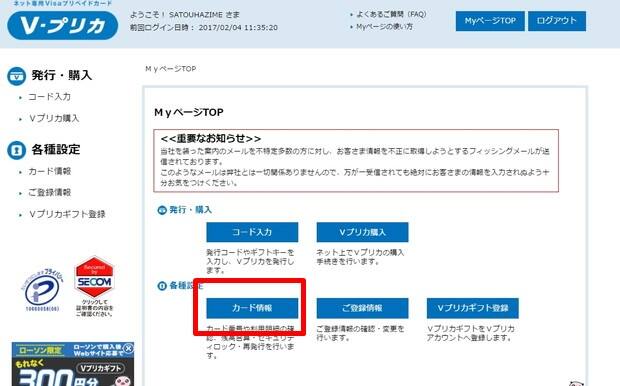Viewport: 620px width, 386px height.
Task: Log out with the ログアウト button
Action: pos(557,21)
